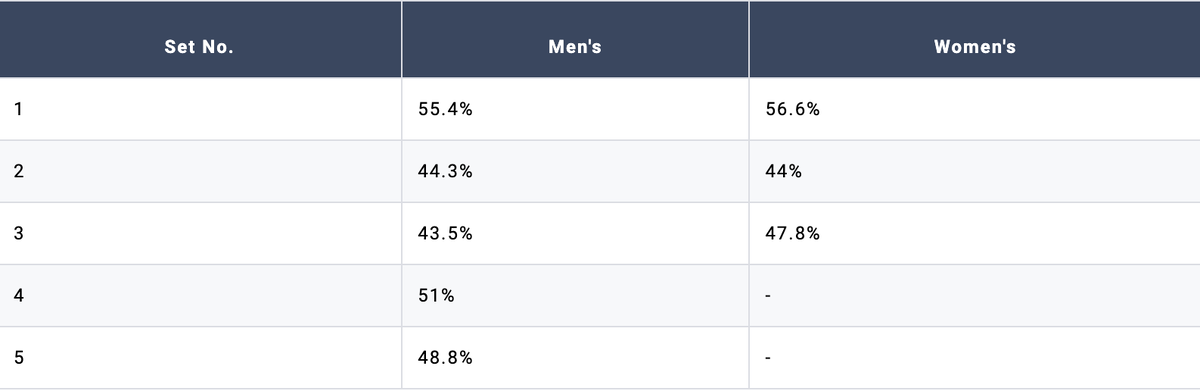Image resolution: width=1200 pixels, height=391 pixels.
Task: Click the Men's 51% value
Action: pyautogui.click(x=436, y=295)
